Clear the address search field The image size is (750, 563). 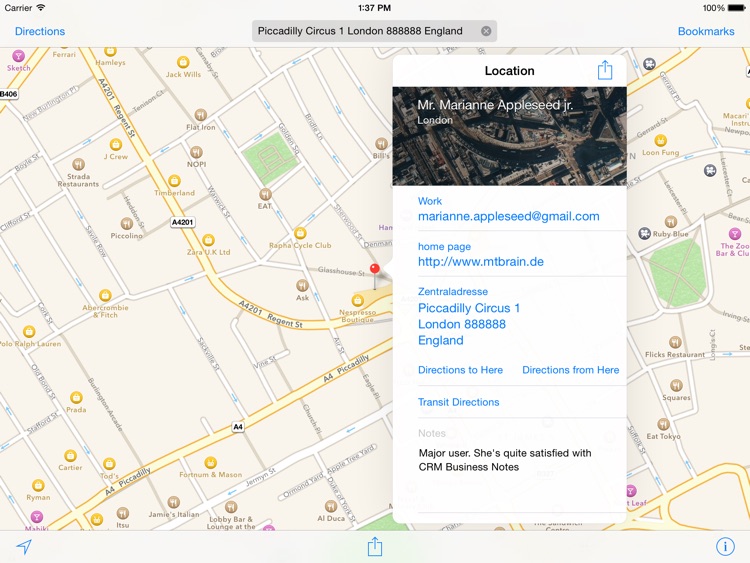pyautogui.click(x=486, y=31)
